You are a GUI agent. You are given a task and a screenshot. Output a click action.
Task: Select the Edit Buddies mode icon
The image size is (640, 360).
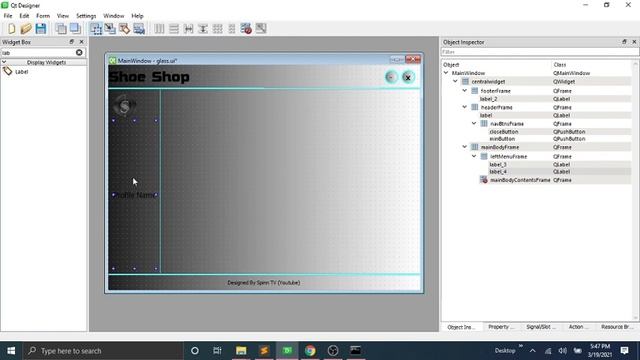coord(124,29)
